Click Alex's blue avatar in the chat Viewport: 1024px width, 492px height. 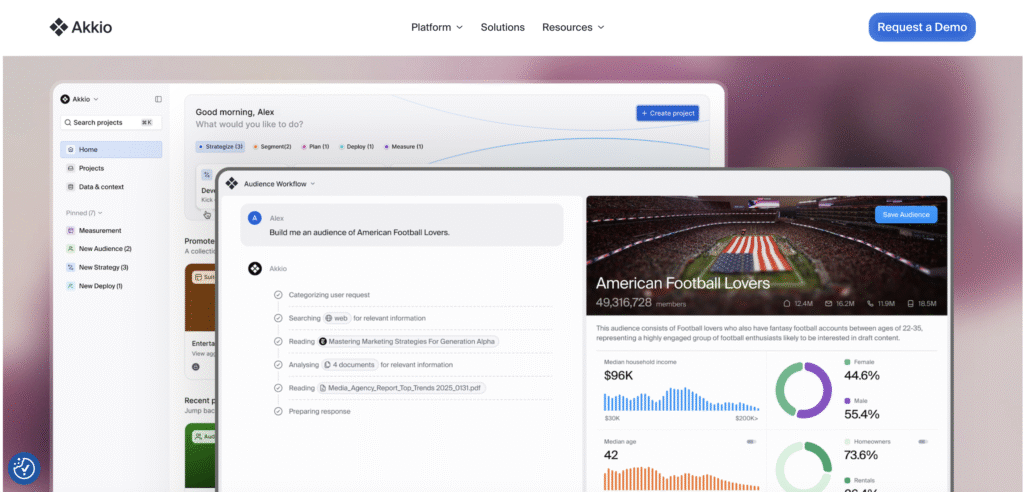click(255, 218)
